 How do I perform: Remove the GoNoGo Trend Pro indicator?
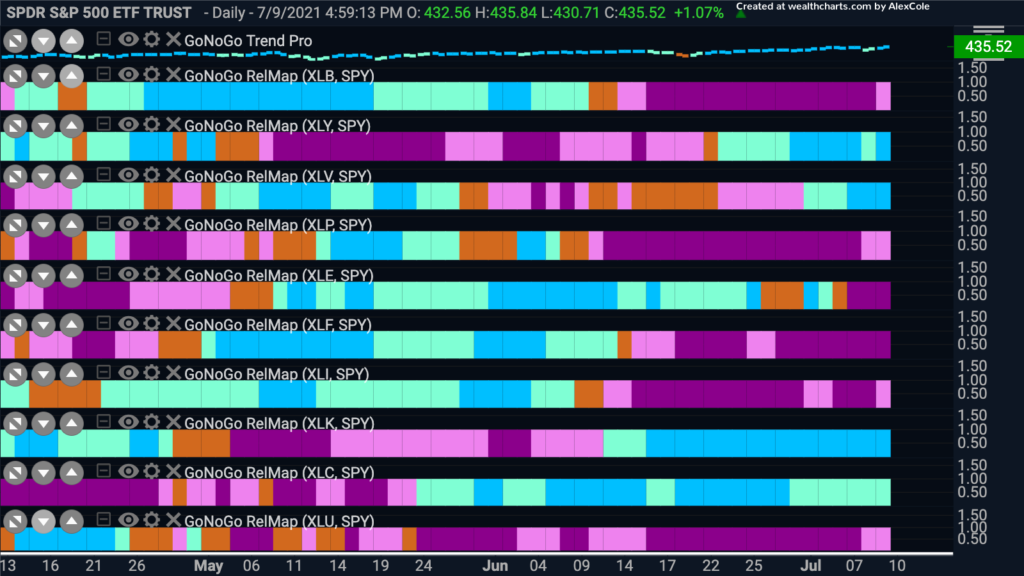pyautogui.click(x=173, y=39)
